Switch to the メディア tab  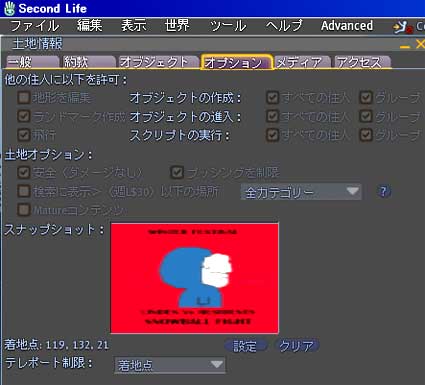pos(302,62)
